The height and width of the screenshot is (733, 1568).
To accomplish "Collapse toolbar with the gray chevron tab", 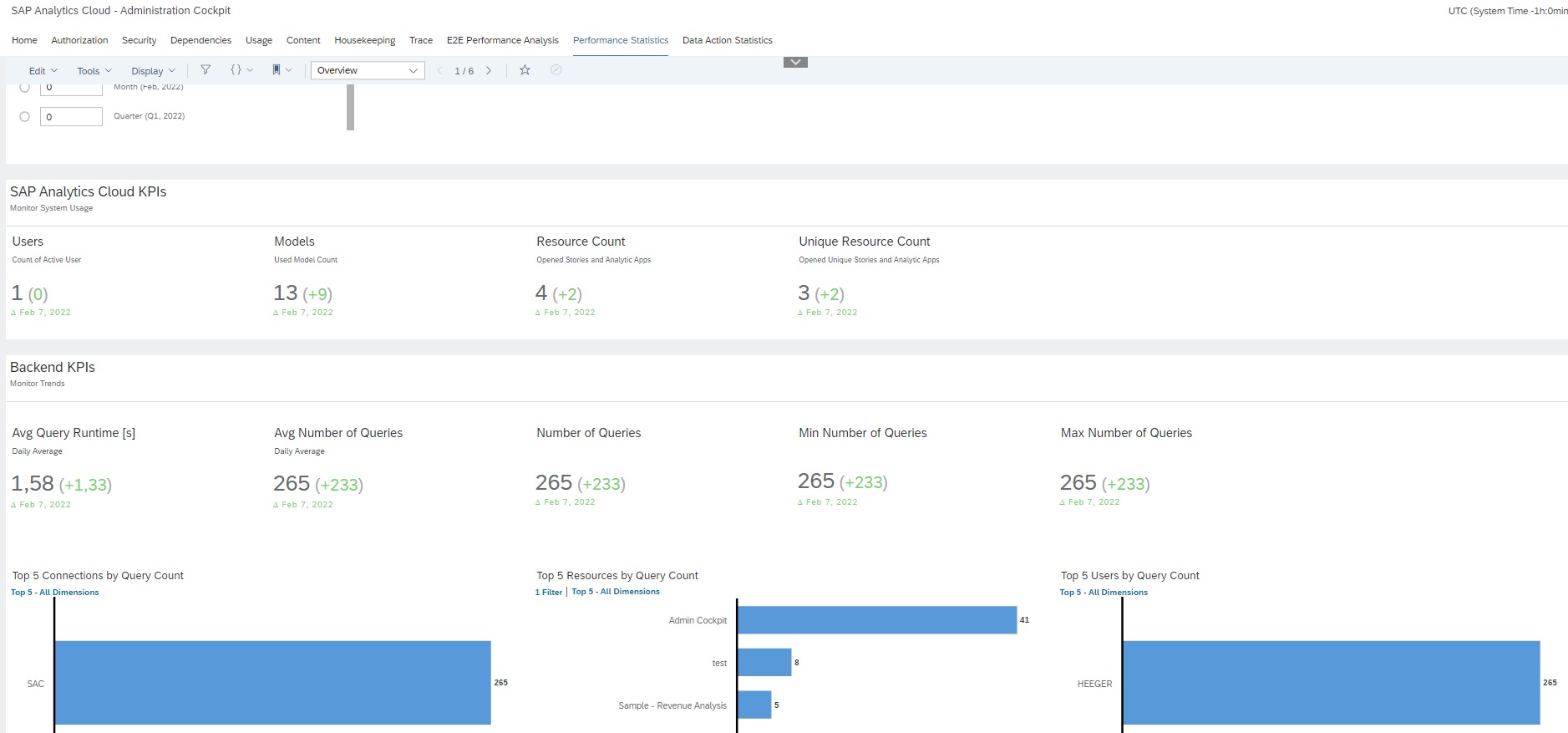I will [x=795, y=62].
